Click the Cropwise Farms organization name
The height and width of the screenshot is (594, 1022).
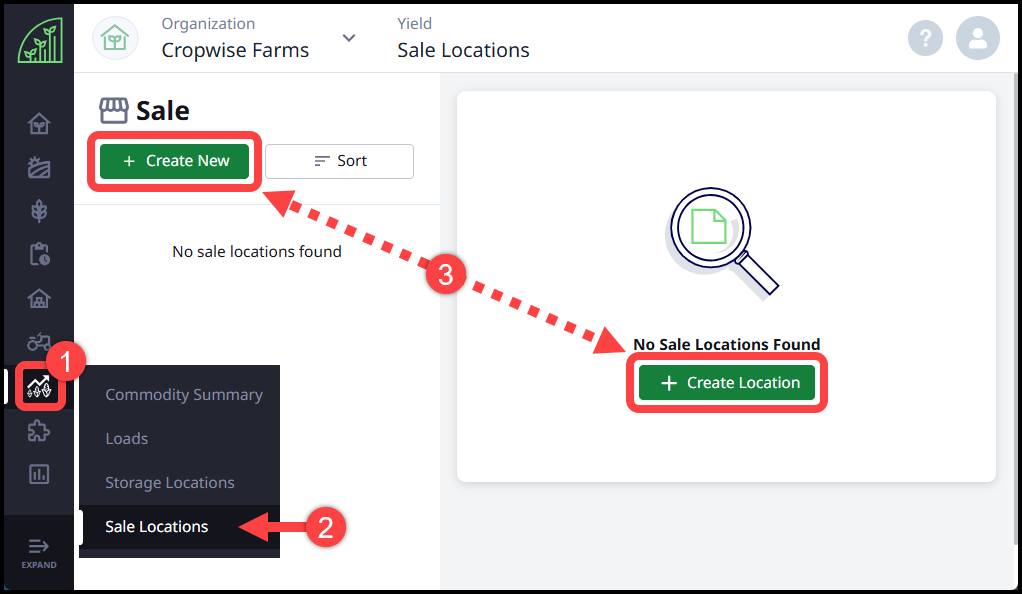click(x=235, y=50)
